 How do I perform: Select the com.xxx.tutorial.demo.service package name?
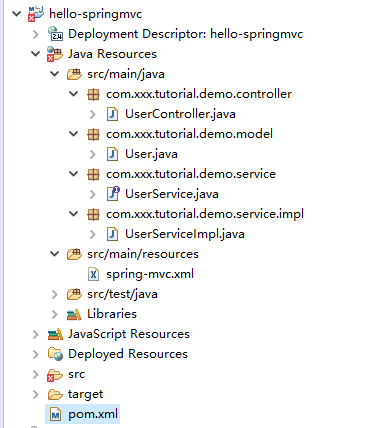pos(191,174)
